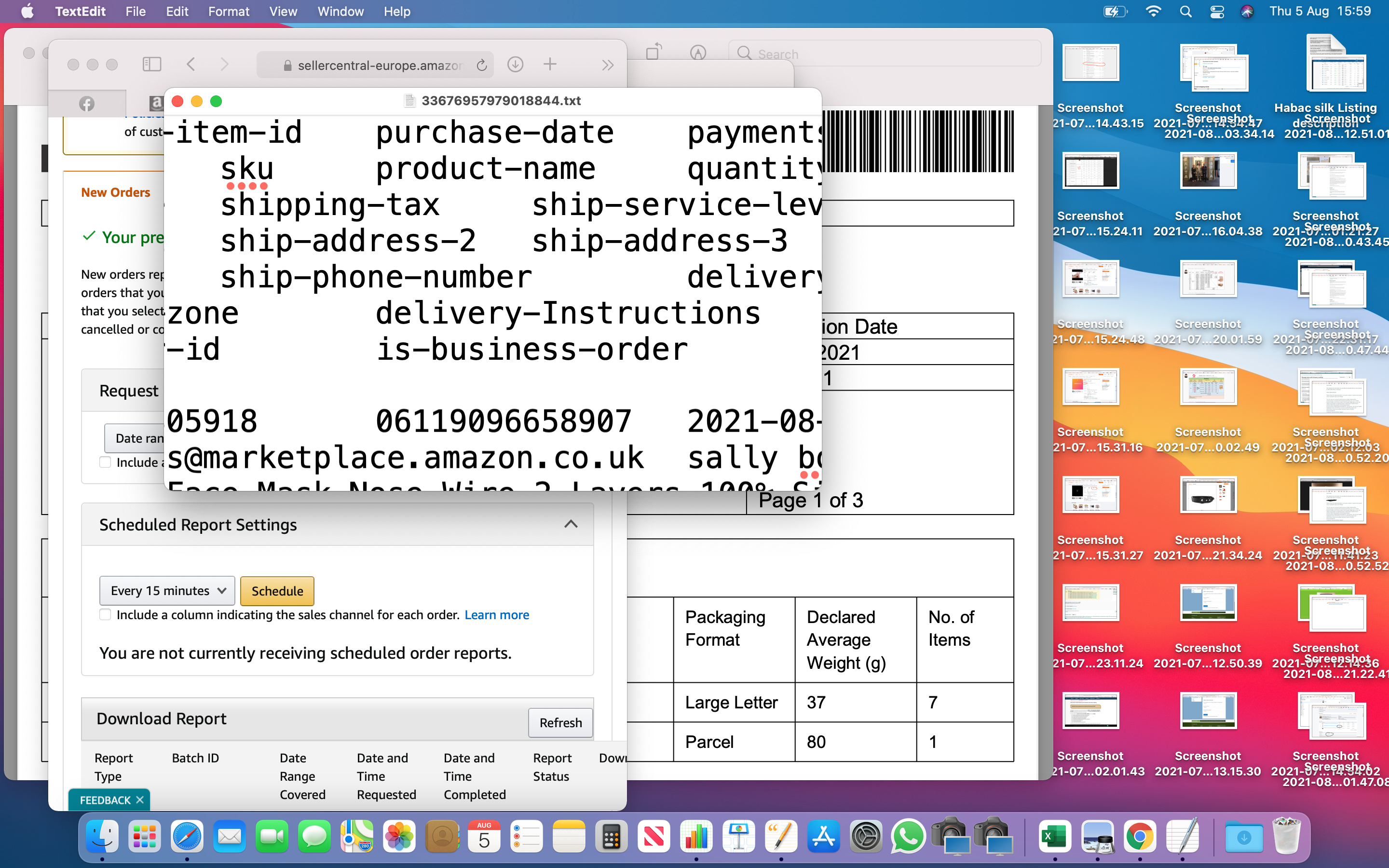The image size is (1389, 868).
Task: Click the Learn more link
Action: pos(496,615)
